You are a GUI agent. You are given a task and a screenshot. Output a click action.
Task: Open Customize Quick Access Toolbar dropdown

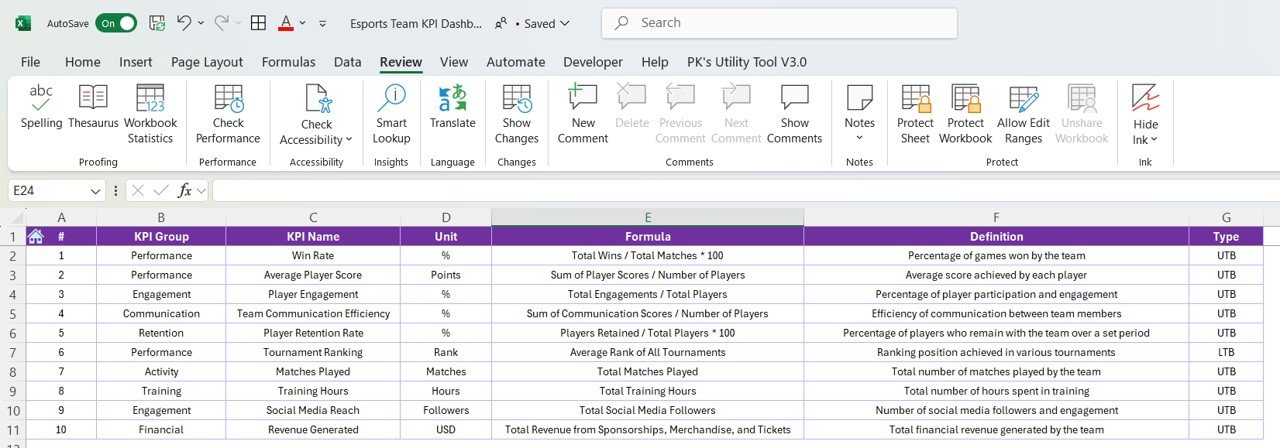click(322, 22)
